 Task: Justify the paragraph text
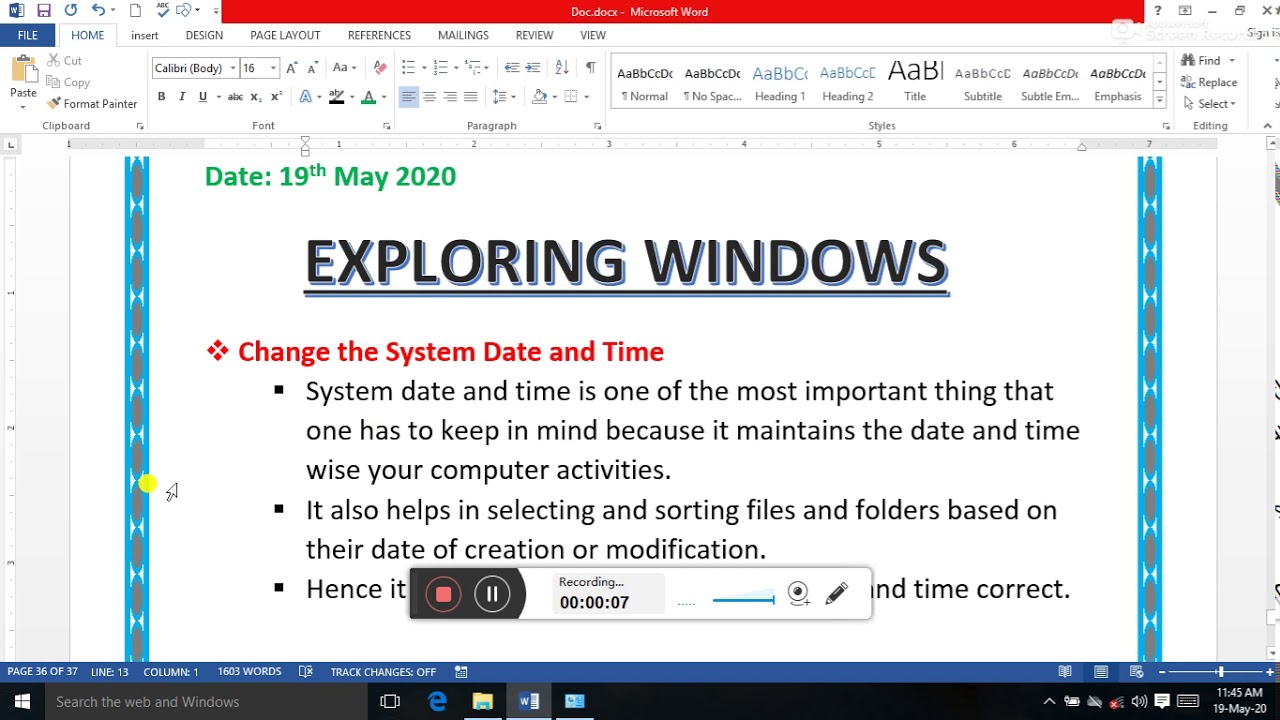click(471, 97)
